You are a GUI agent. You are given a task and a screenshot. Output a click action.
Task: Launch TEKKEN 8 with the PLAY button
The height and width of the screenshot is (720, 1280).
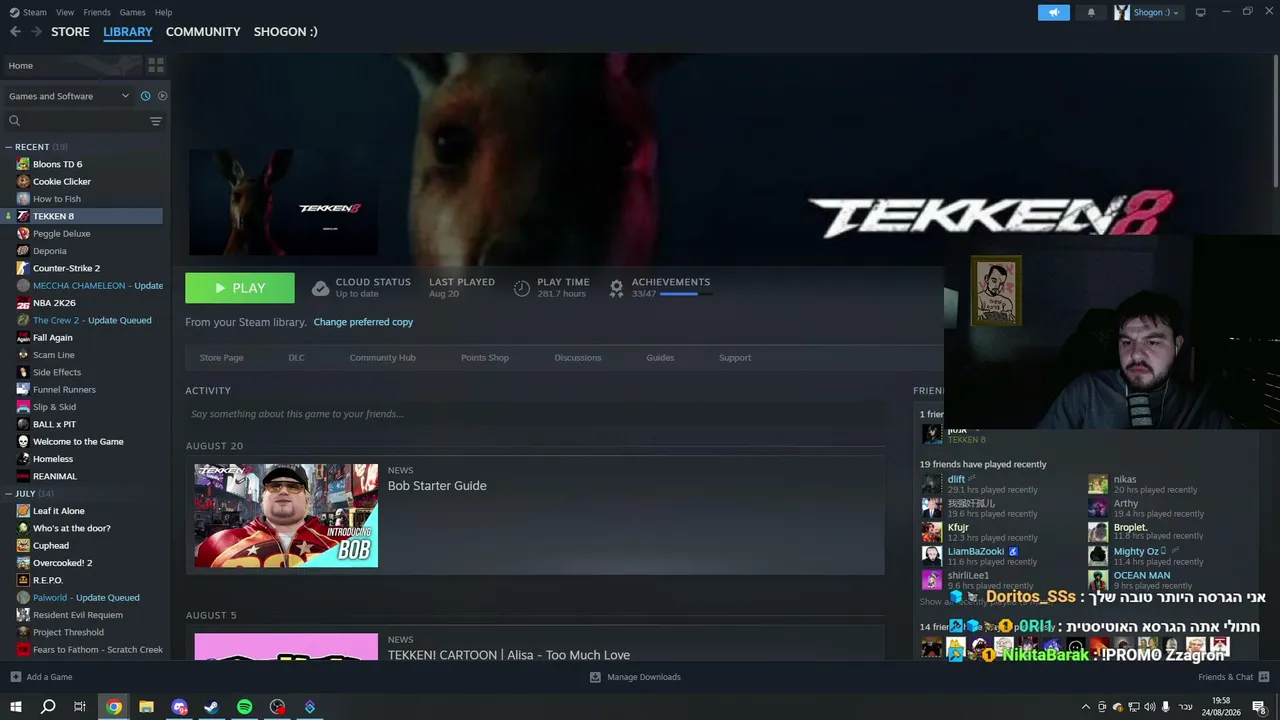point(240,288)
